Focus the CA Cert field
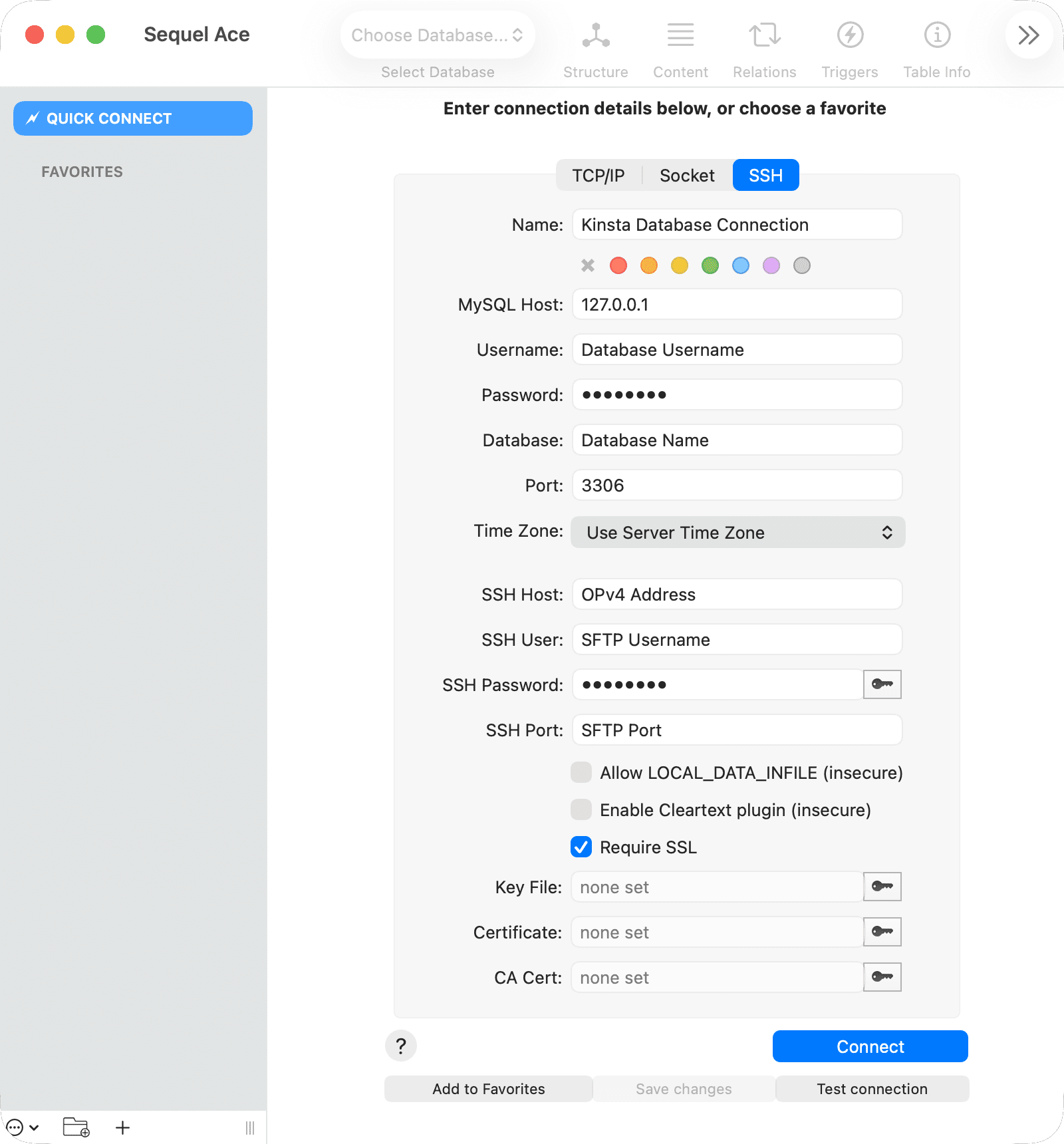Viewport: 1064px width, 1144px height. click(717, 978)
